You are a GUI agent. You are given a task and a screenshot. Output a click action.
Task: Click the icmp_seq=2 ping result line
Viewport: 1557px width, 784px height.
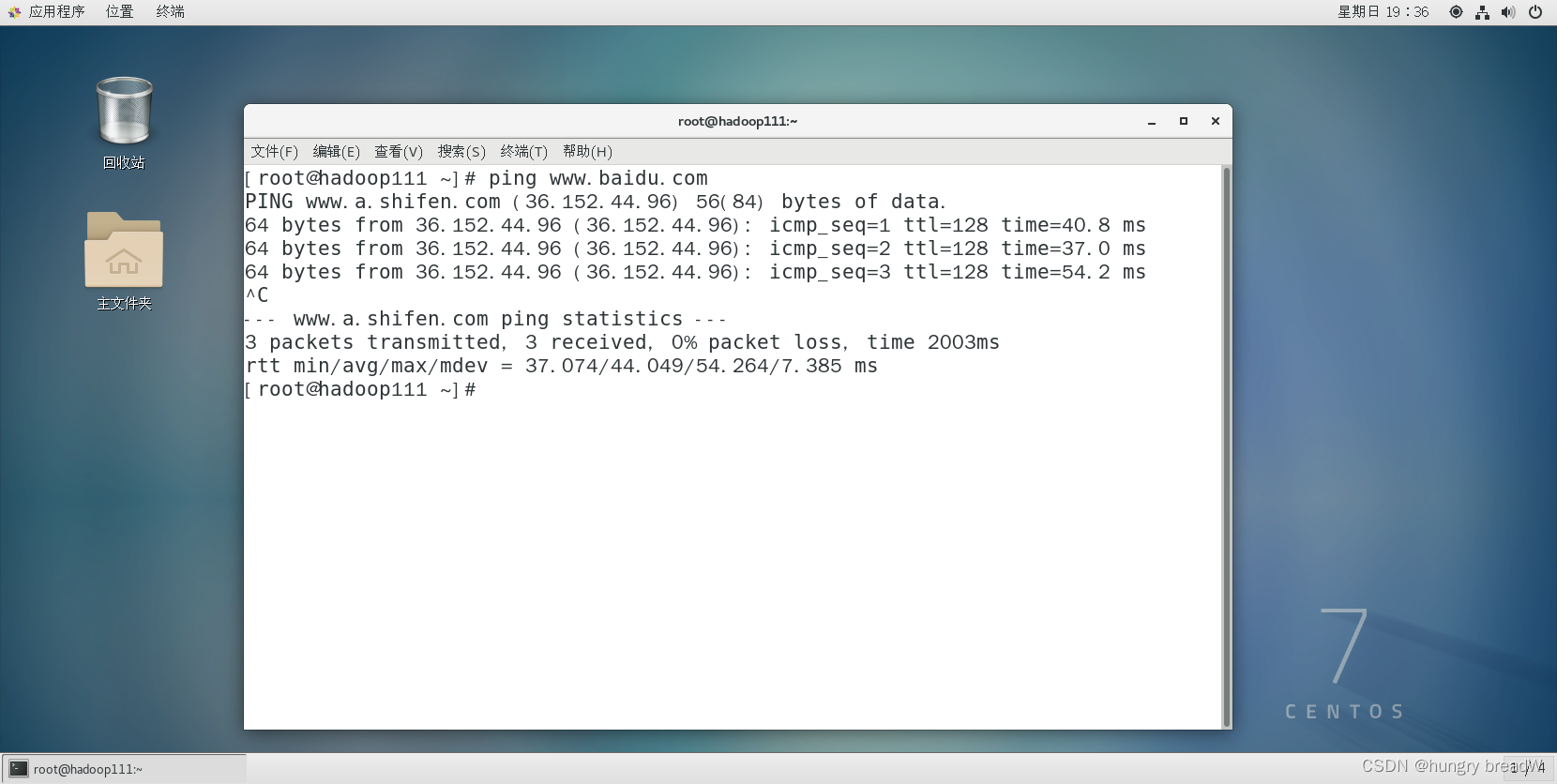695,249
